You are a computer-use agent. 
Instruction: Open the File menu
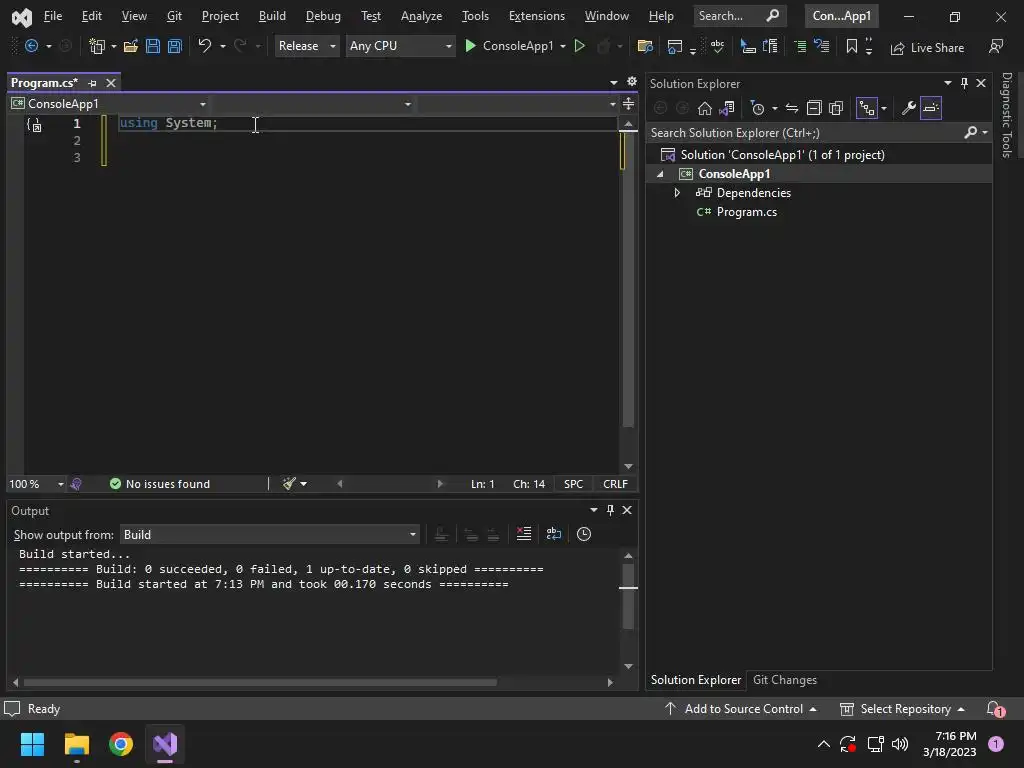point(52,16)
